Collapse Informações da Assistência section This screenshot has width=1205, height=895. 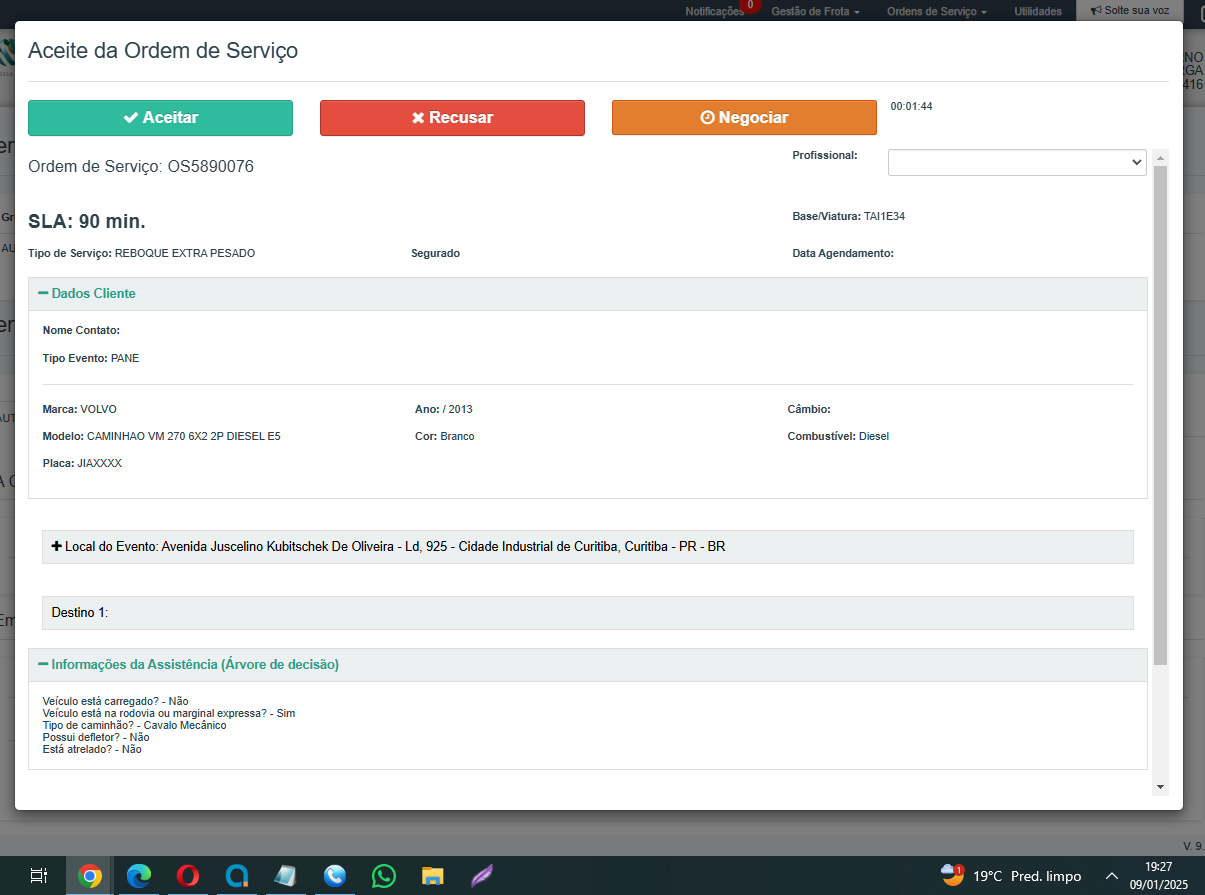(189, 665)
